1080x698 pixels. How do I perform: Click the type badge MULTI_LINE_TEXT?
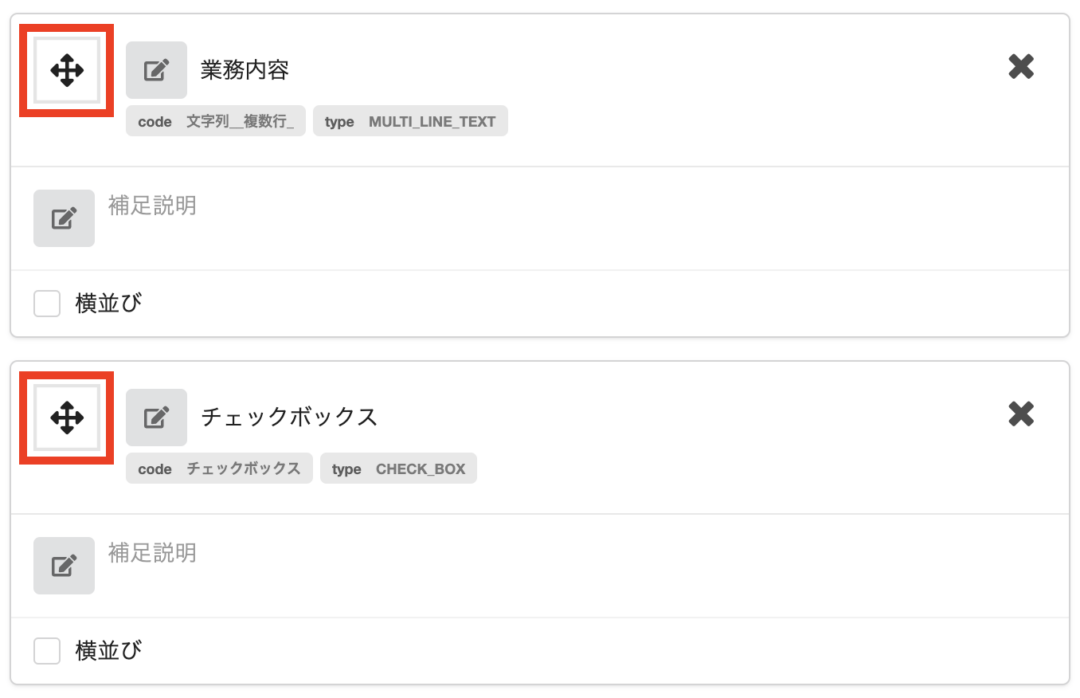(x=410, y=121)
